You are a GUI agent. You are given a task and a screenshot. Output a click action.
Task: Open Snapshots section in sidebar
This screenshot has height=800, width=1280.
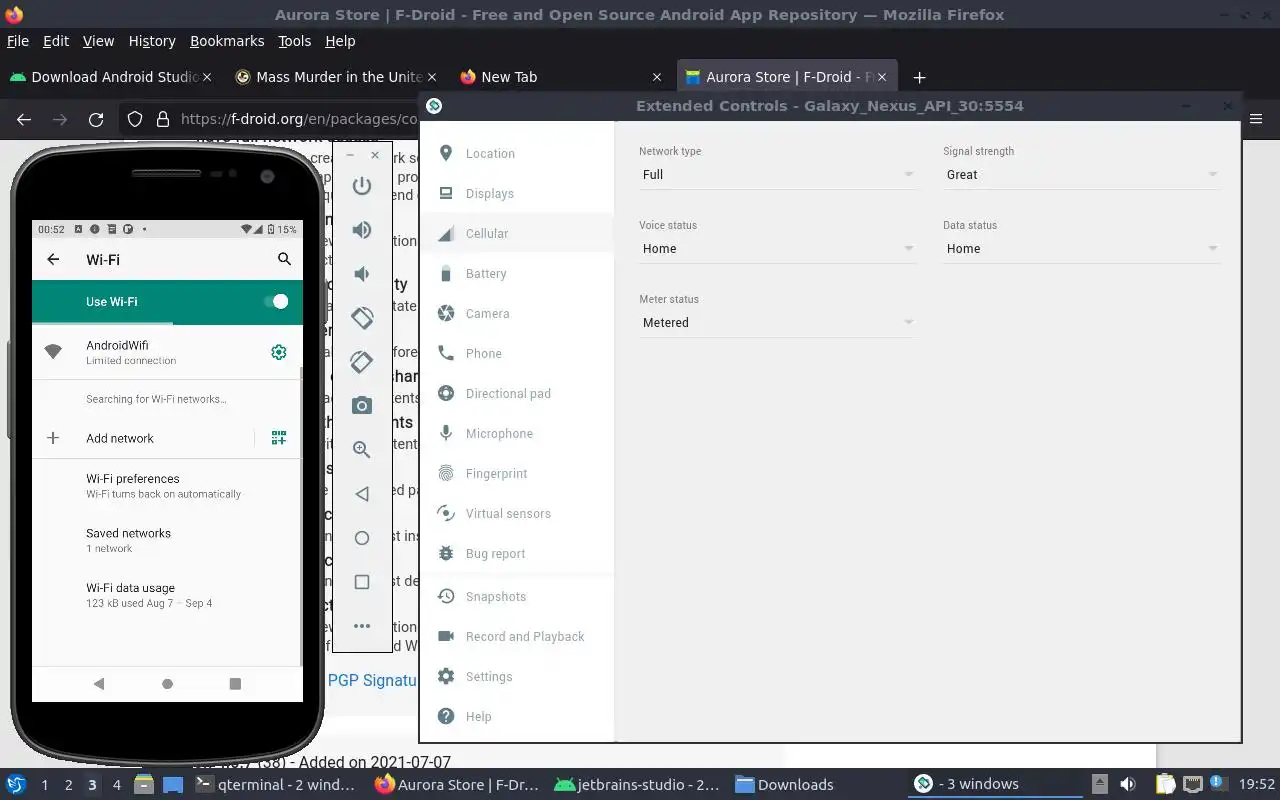pyautogui.click(x=516, y=597)
